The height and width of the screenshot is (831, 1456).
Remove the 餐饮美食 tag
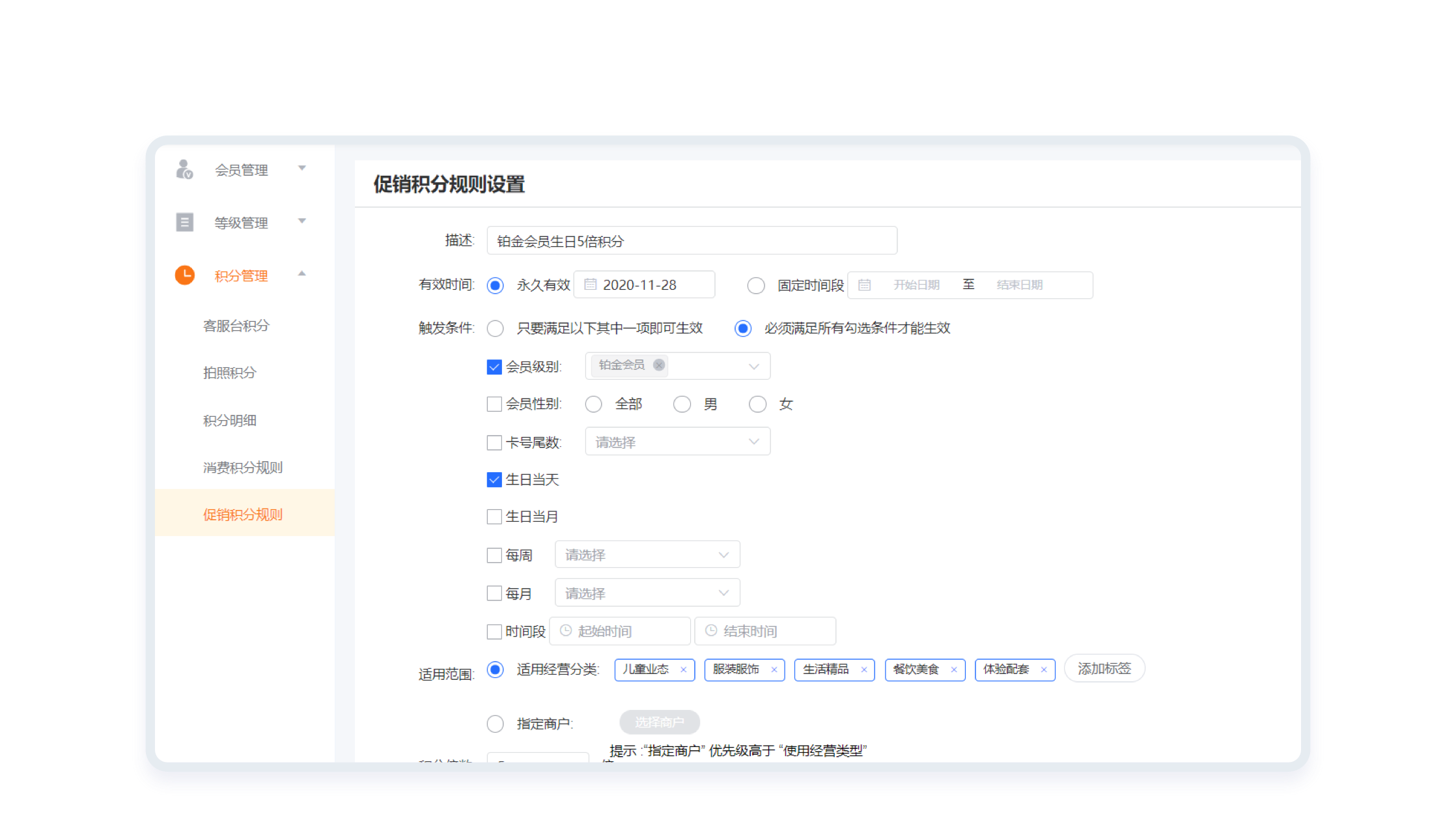pyautogui.click(x=953, y=669)
